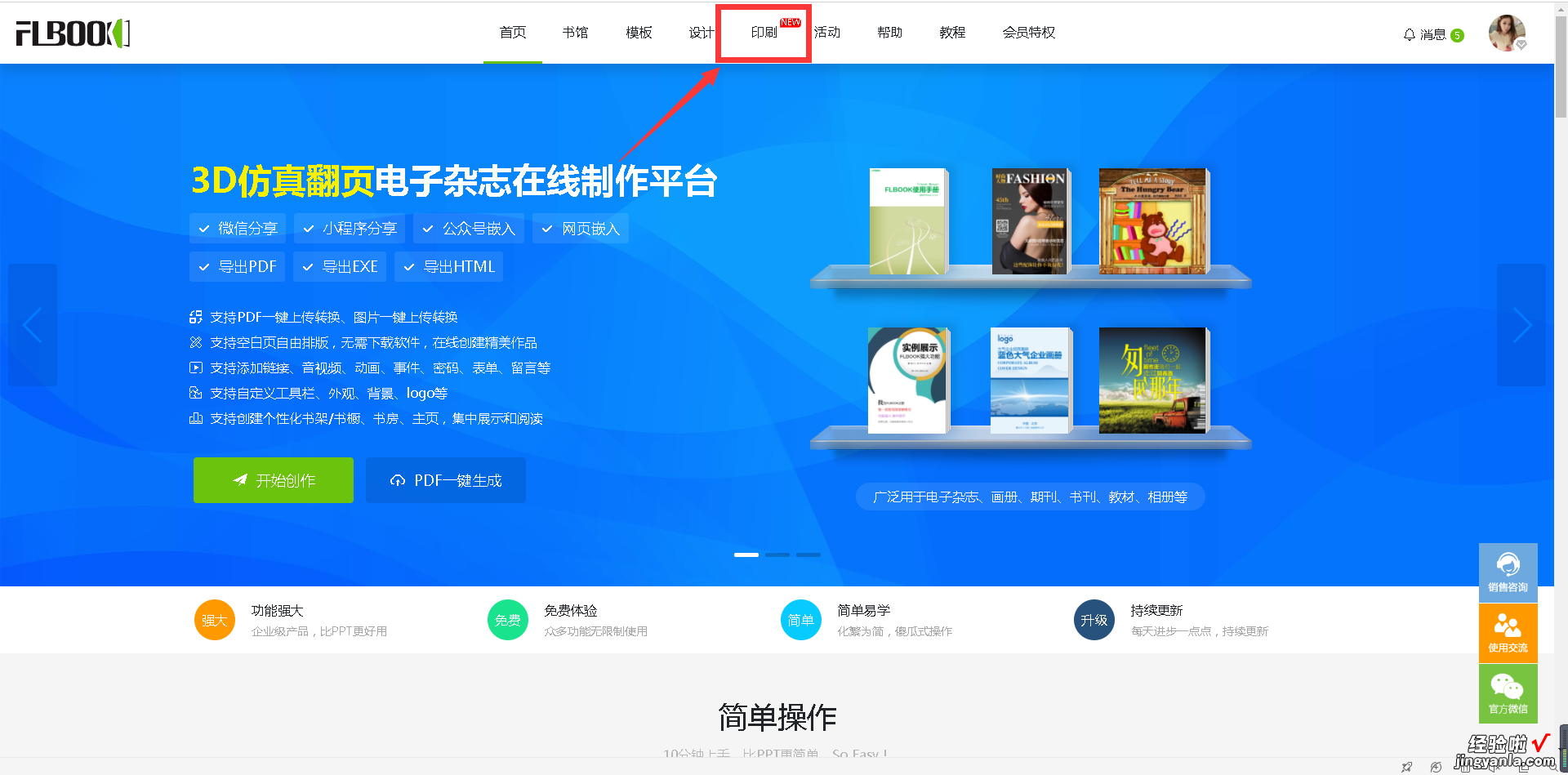Open the 蓝色大气企业画册 book cover
The width and height of the screenshot is (1568, 775).
[x=1031, y=381]
